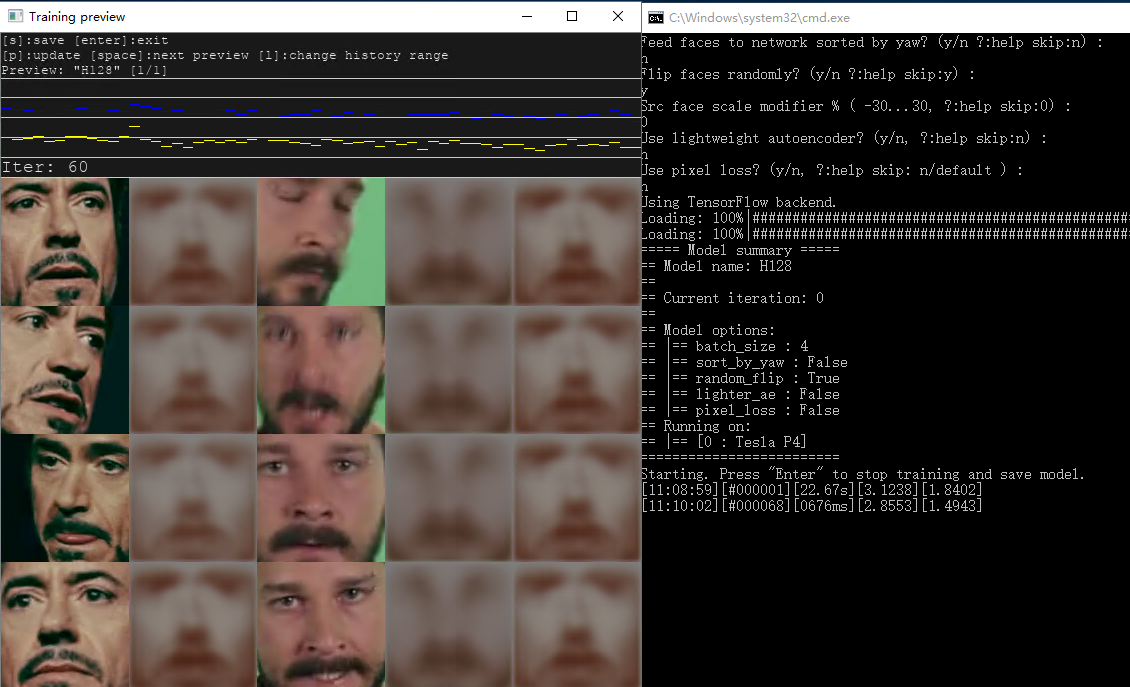Click the "lighter_ae : False" option line
The height and width of the screenshot is (687, 1130).
(x=741, y=394)
